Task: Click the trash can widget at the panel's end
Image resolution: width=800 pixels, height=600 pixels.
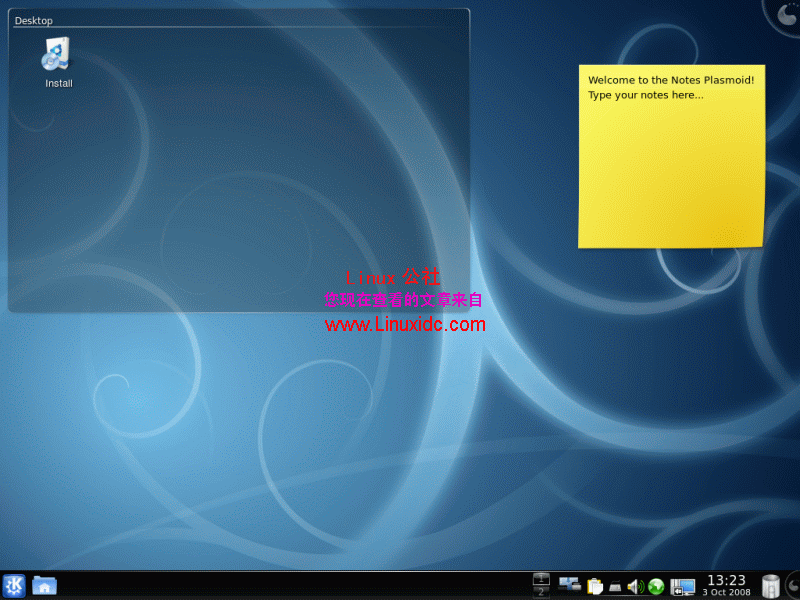Action: point(770,583)
